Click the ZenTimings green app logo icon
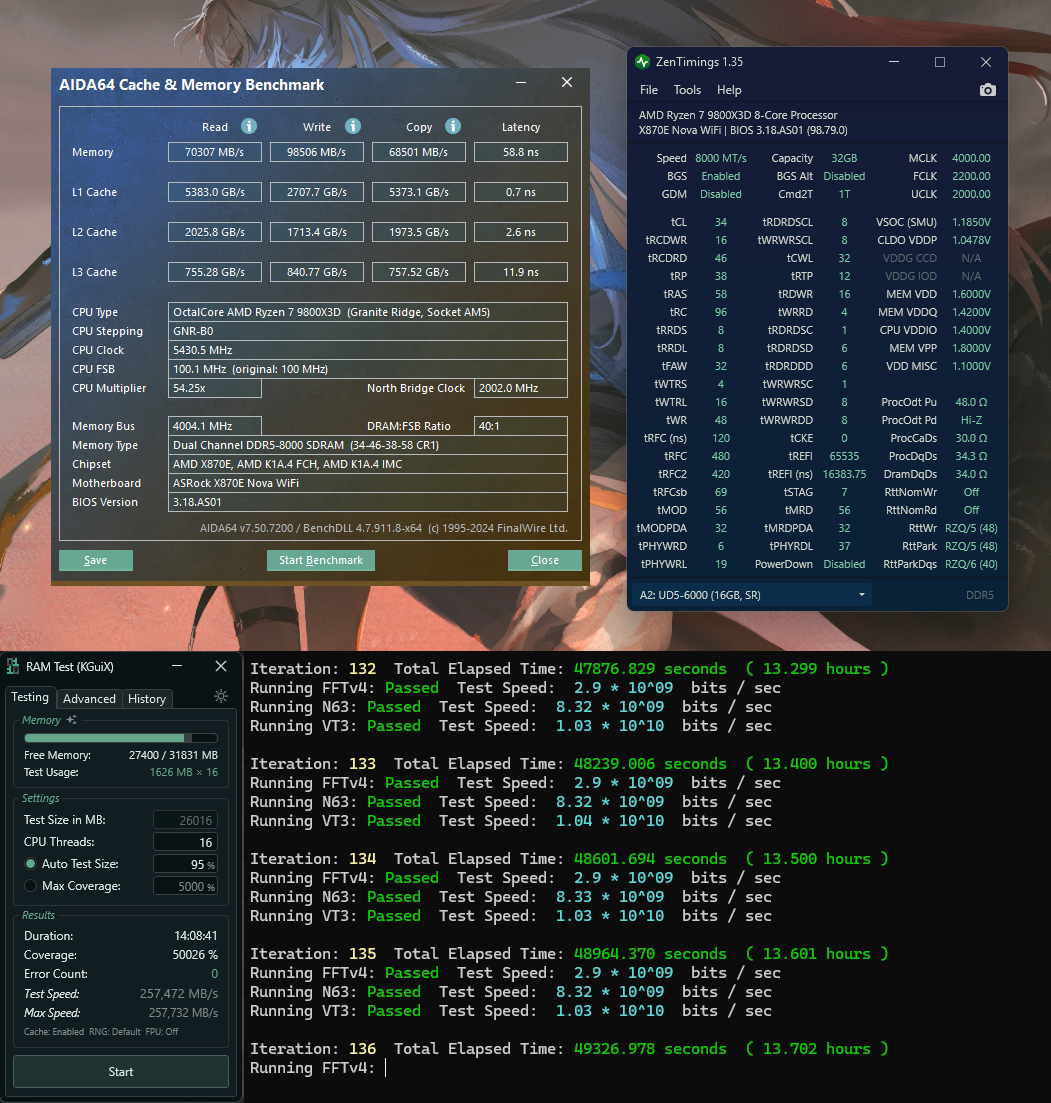This screenshot has height=1103, width=1051. pyautogui.click(x=642, y=62)
